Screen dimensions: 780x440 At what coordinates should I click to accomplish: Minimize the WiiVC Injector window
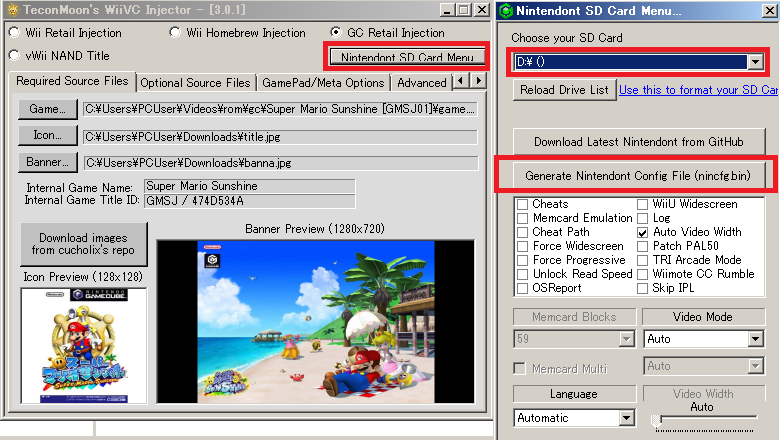point(447,10)
